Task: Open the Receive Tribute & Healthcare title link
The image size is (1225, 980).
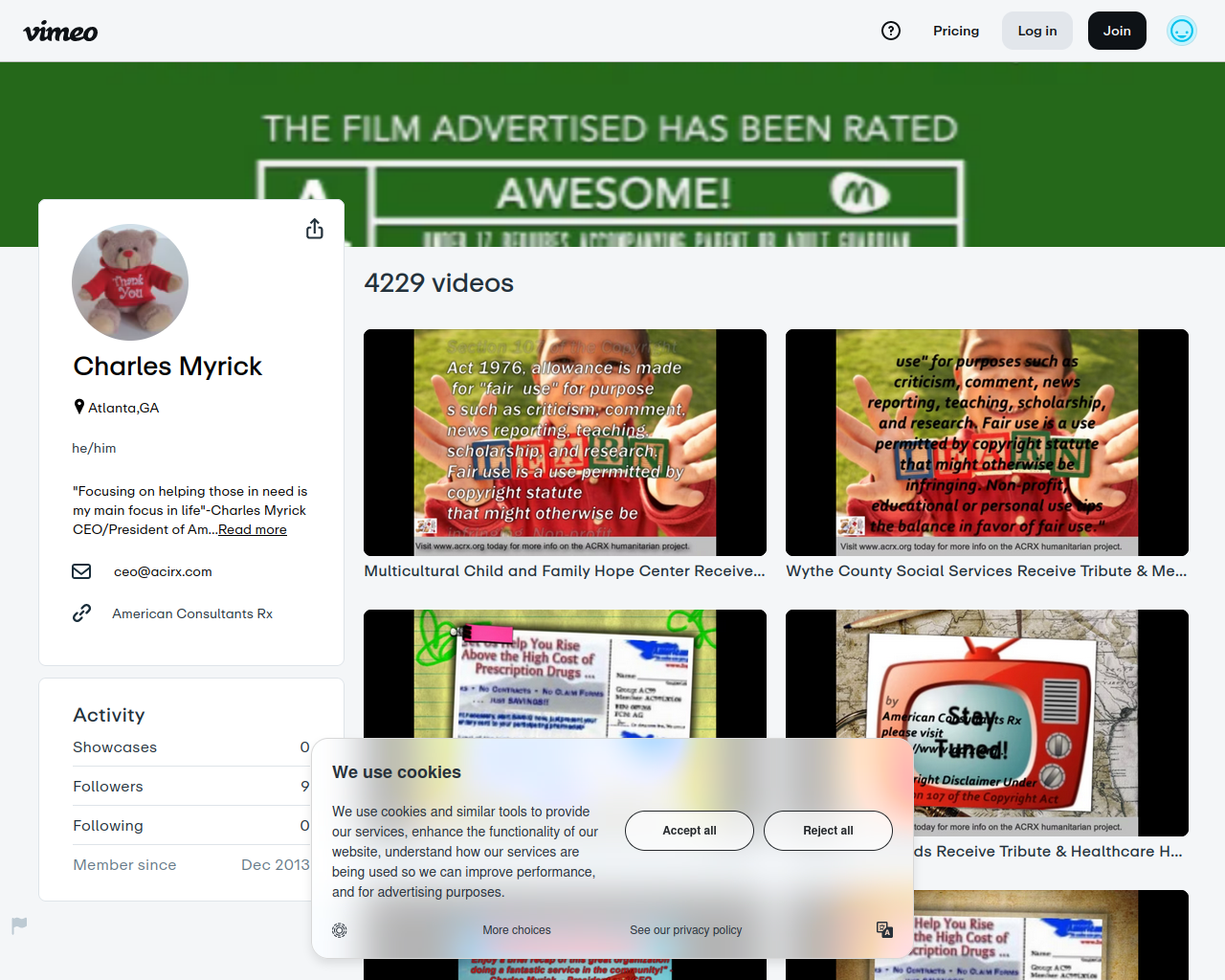Action: click(1048, 852)
